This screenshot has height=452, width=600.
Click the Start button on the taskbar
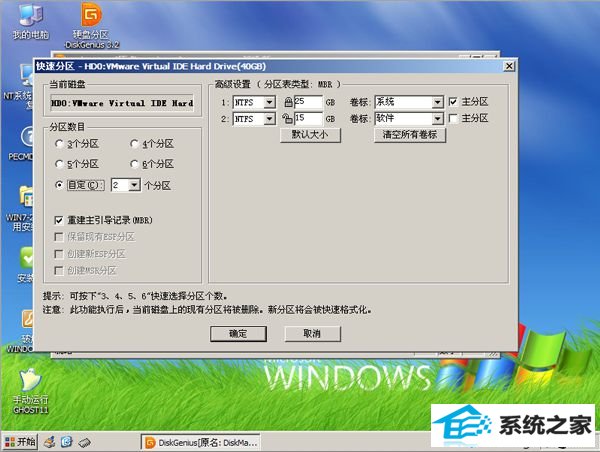point(20,442)
